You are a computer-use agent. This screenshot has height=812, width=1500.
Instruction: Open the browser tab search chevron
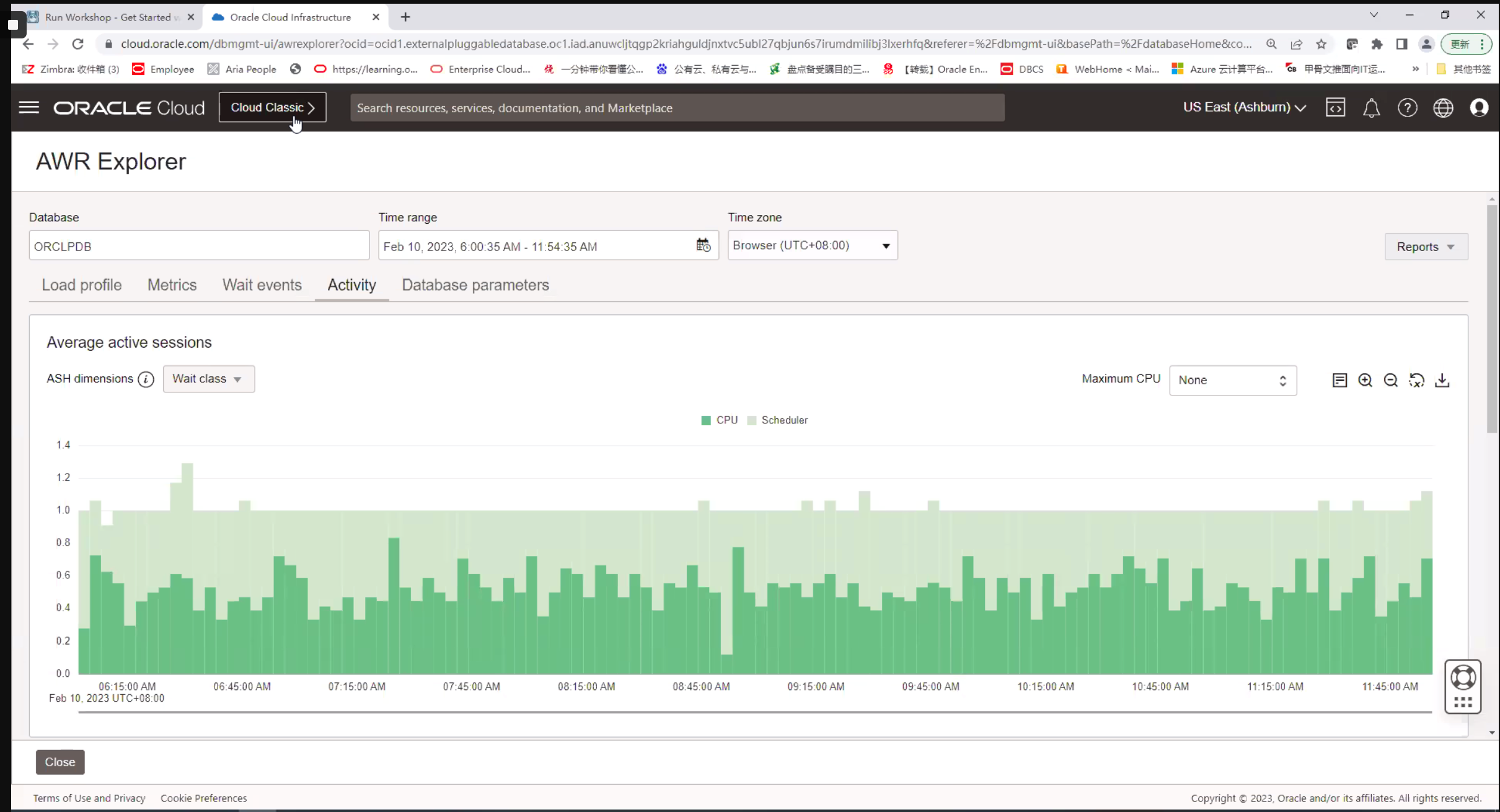click(x=1374, y=15)
